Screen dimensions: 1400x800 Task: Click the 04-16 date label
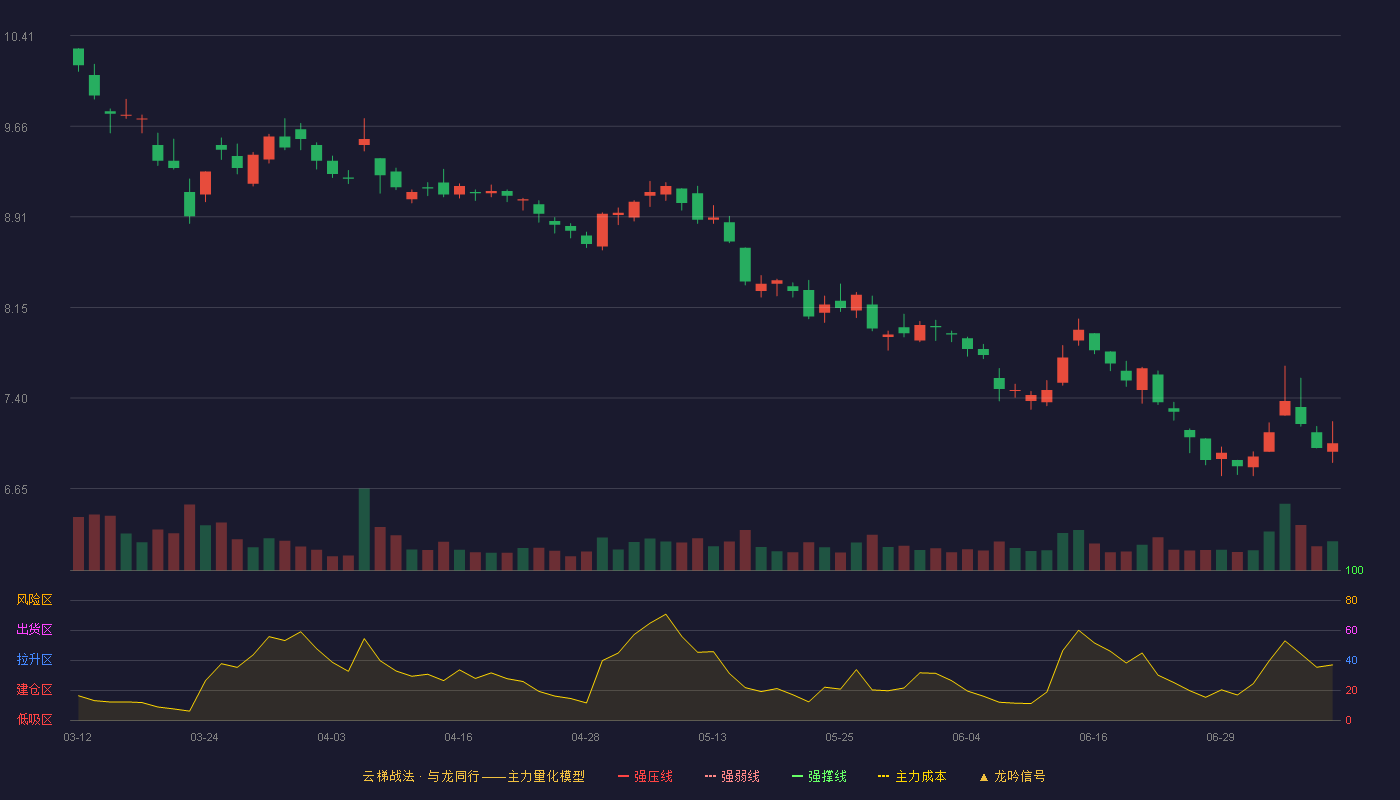point(458,737)
